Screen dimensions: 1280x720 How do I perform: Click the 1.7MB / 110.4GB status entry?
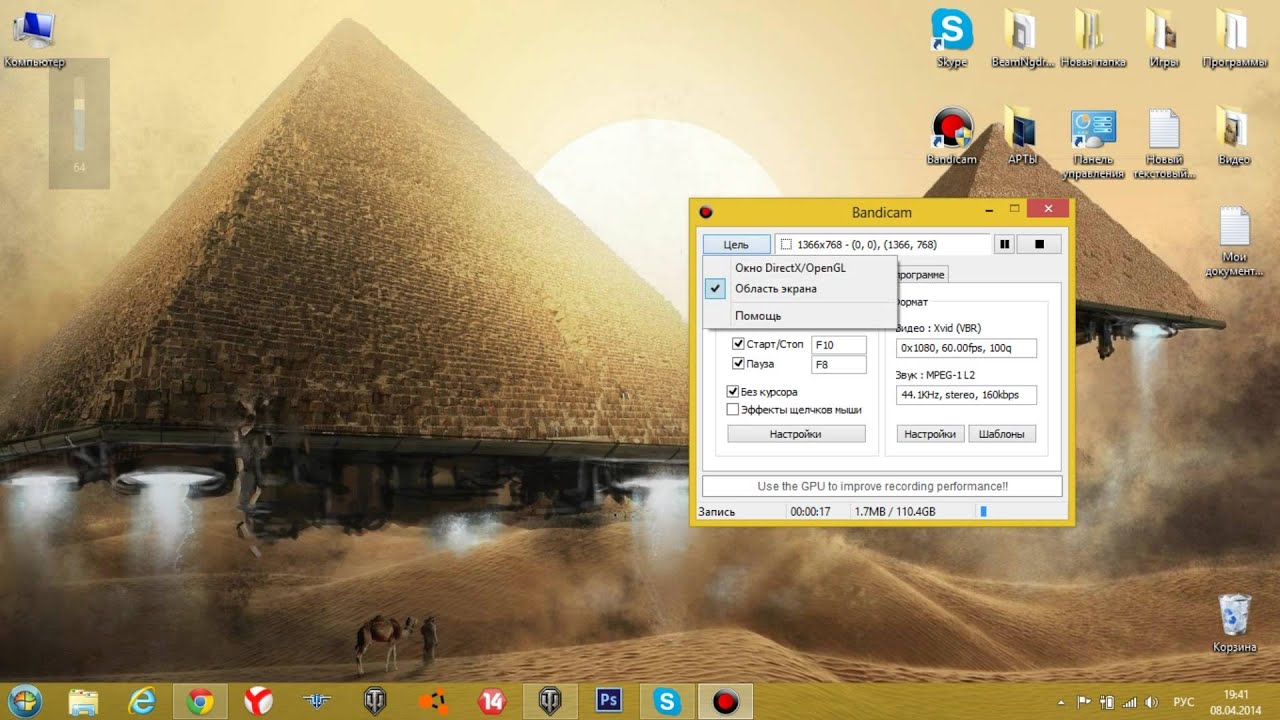[895, 512]
